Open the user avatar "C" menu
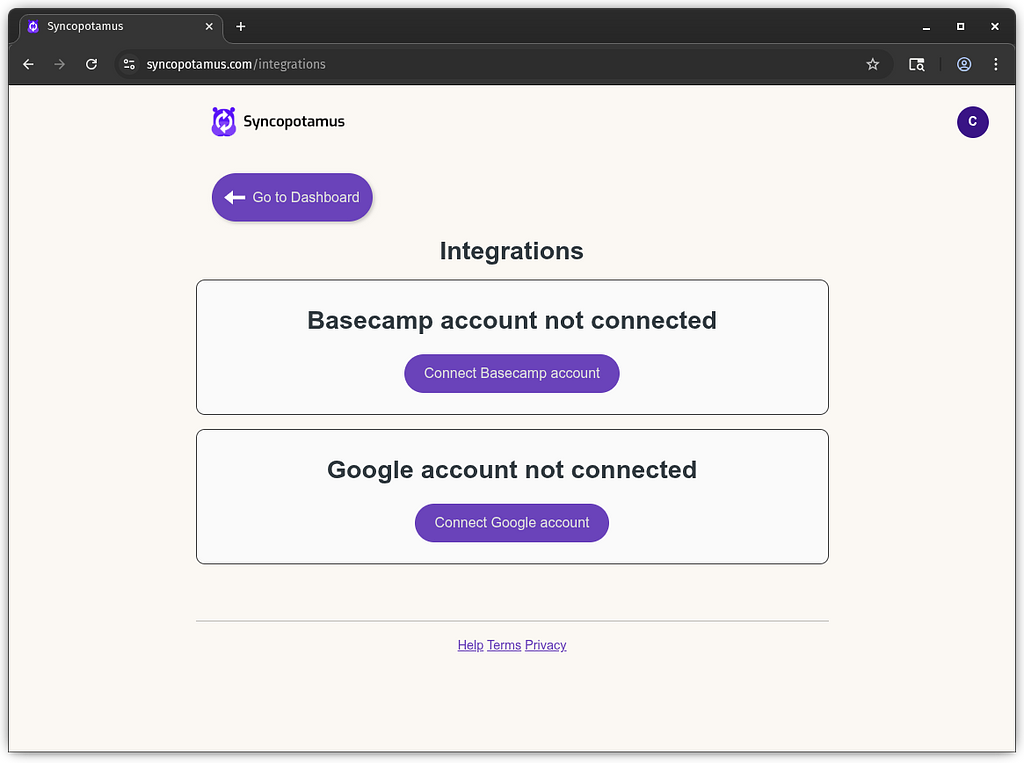 click(972, 122)
